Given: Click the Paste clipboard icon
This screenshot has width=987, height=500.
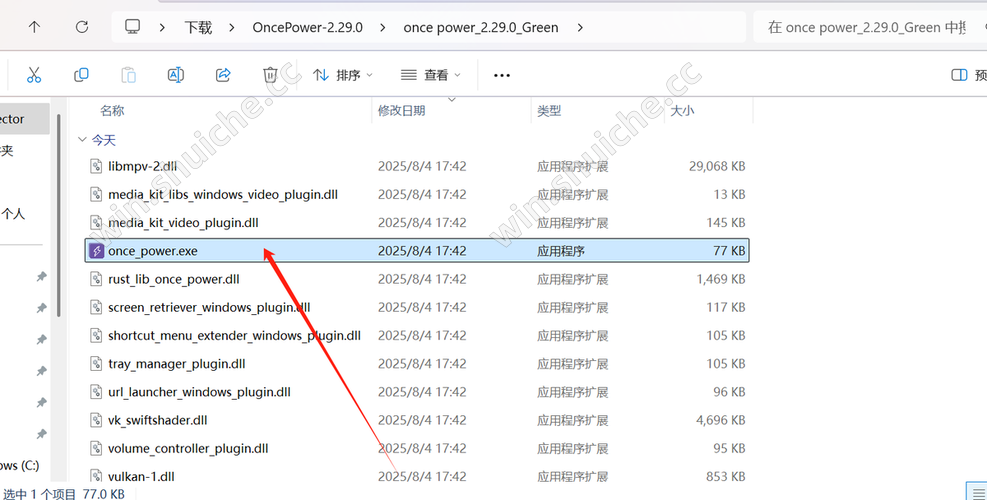Looking at the screenshot, I should tap(128, 75).
